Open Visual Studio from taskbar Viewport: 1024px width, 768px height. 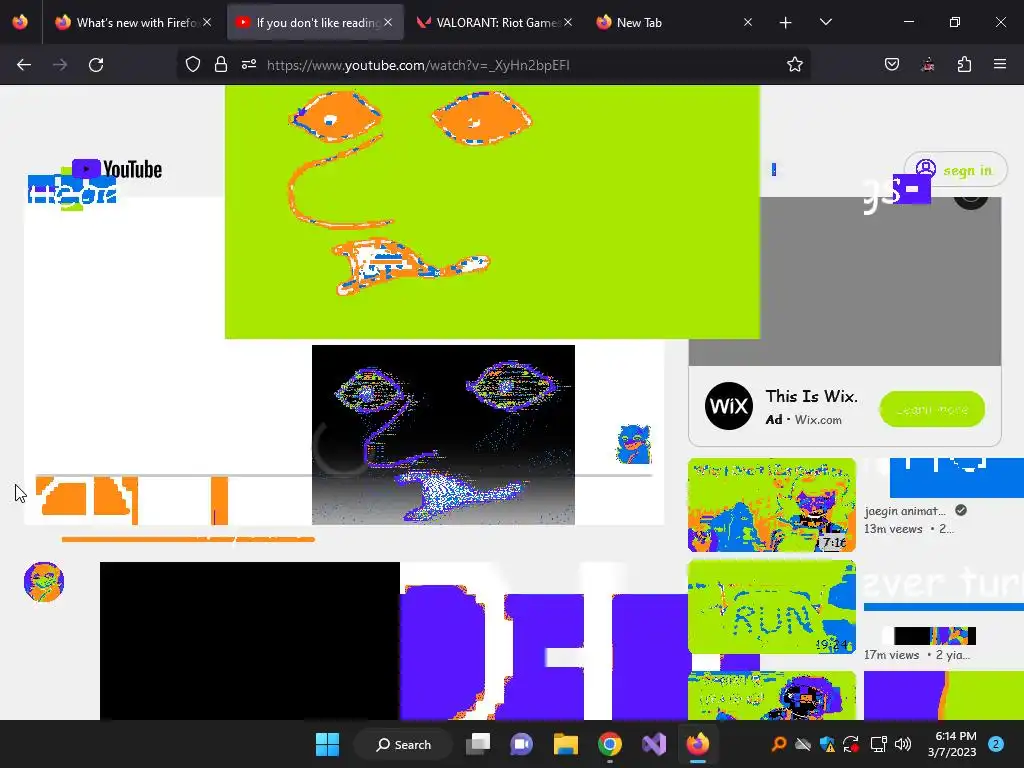pos(654,744)
